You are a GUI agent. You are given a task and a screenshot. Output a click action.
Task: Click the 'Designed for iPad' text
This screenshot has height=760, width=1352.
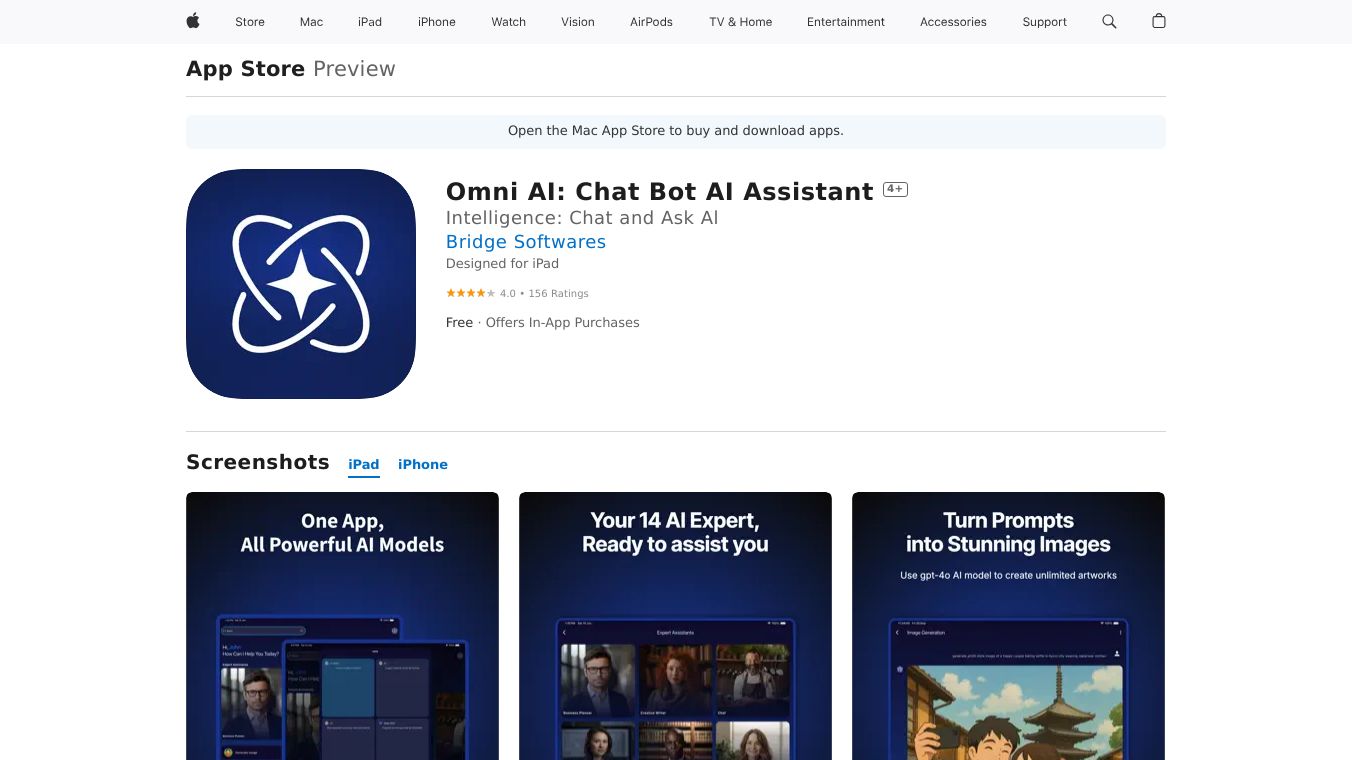click(502, 264)
